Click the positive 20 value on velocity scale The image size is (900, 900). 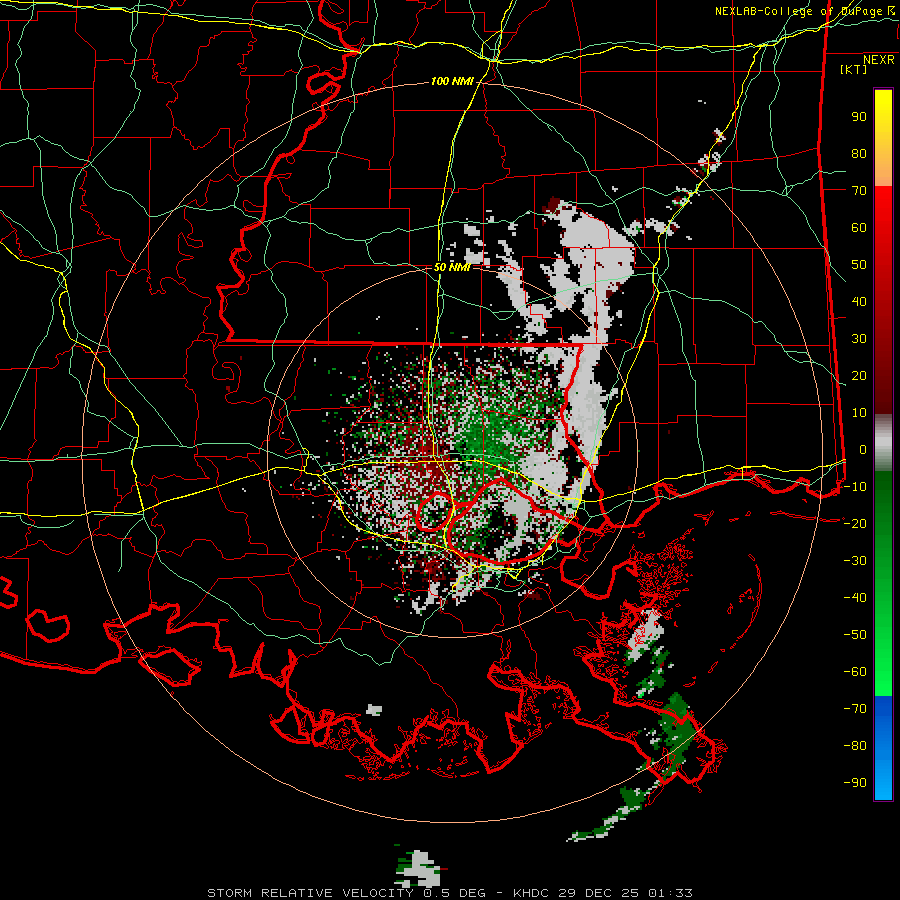[x=859, y=375]
